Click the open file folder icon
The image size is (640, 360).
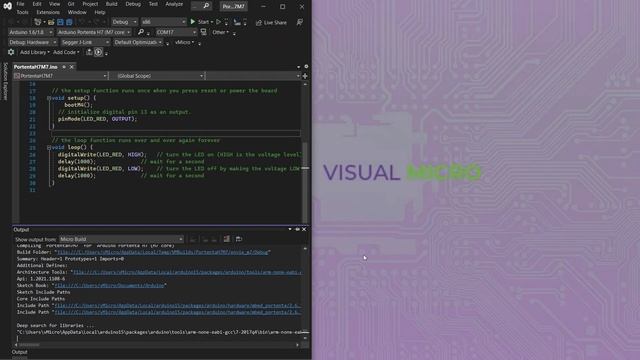click(51, 22)
